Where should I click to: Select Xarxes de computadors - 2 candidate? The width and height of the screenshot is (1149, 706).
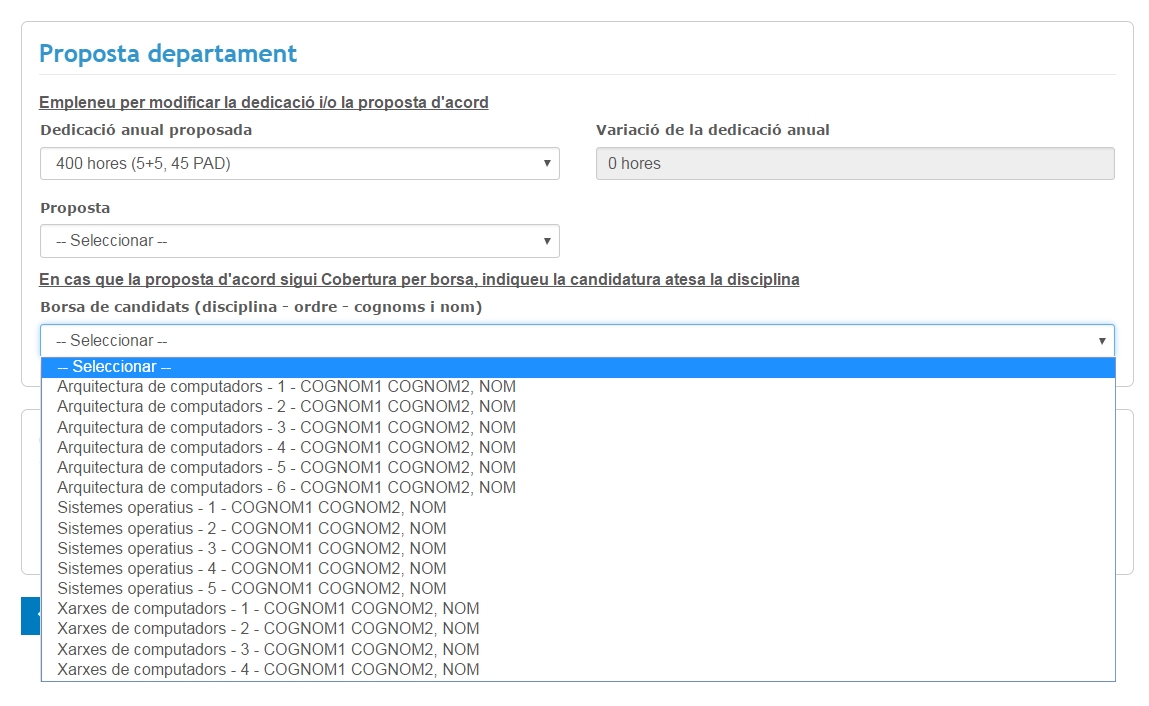(x=268, y=629)
